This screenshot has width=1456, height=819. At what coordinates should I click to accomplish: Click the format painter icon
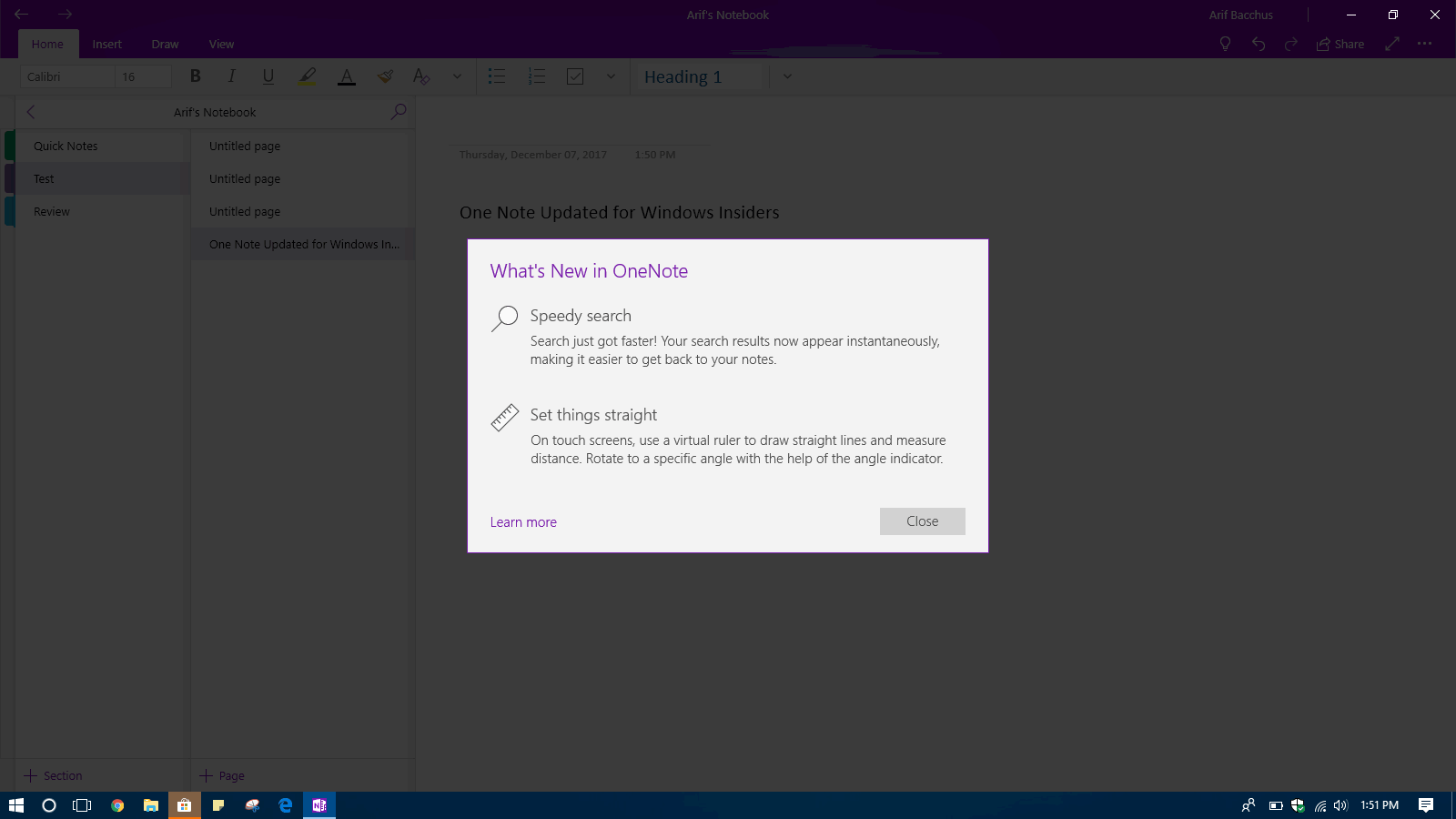pos(385,76)
